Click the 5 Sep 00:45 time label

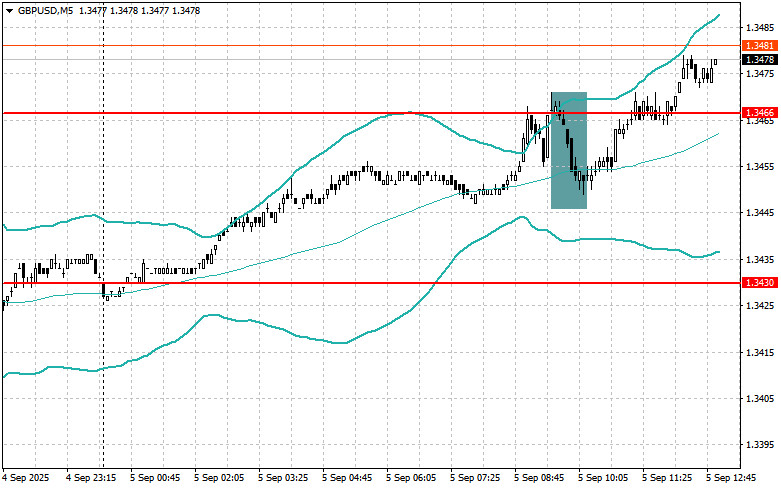click(x=155, y=478)
